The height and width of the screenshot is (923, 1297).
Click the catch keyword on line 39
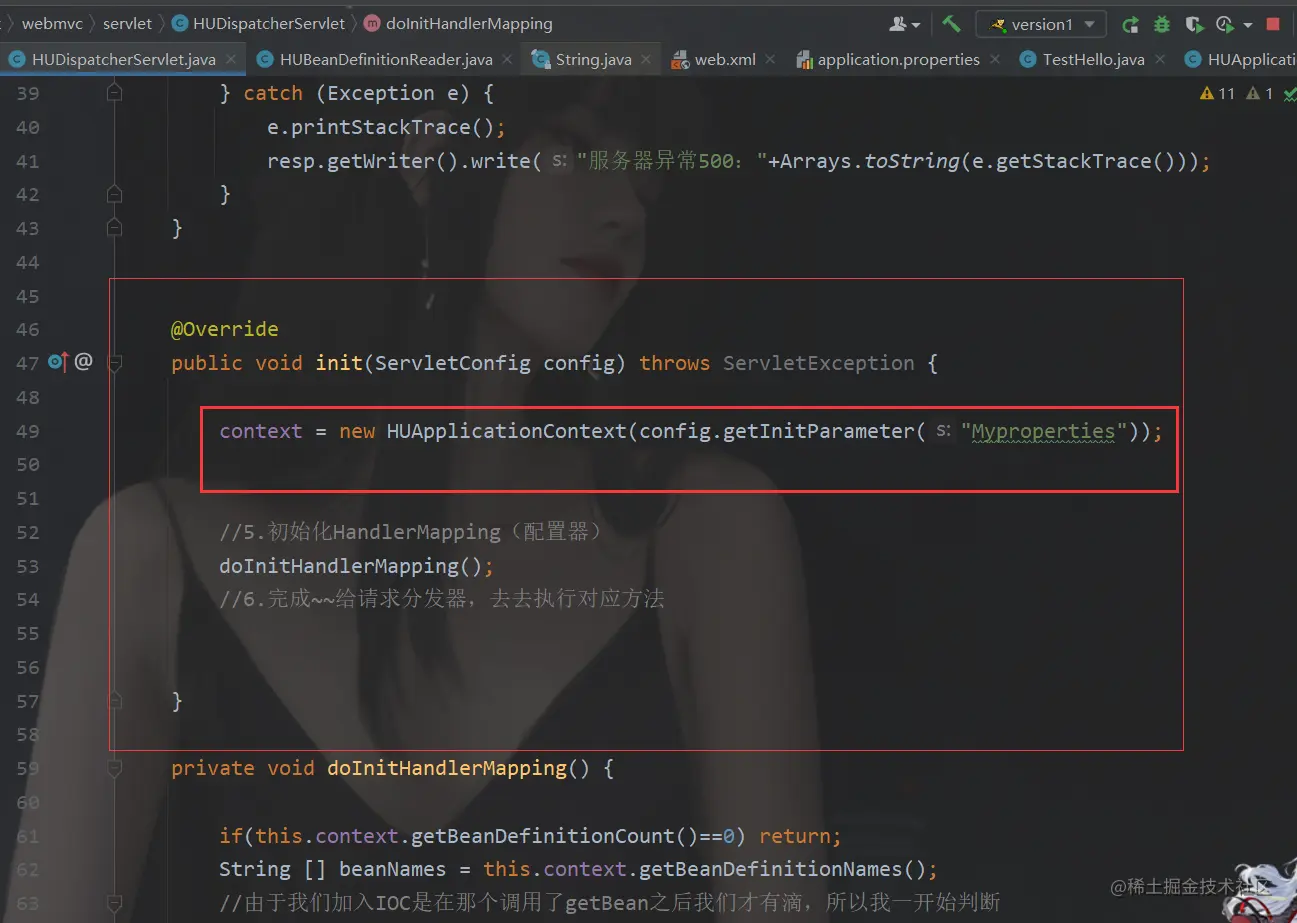click(x=273, y=93)
